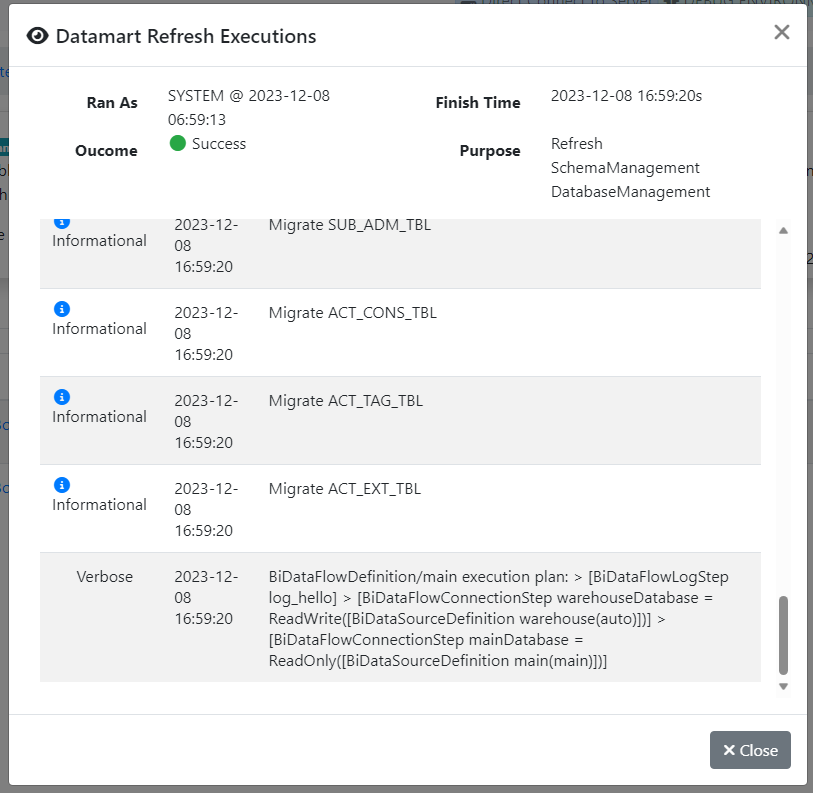Click the BiDataFlowDefinition execution plan text
The height and width of the screenshot is (793, 813).
coord(500,619)
